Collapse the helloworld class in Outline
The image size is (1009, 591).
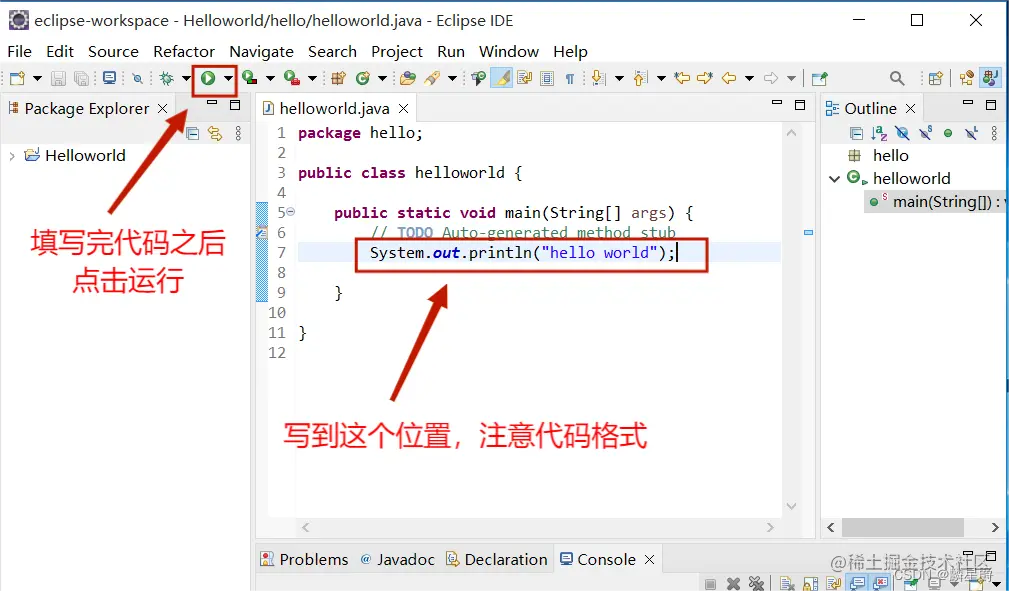click(x=835, y=179)
